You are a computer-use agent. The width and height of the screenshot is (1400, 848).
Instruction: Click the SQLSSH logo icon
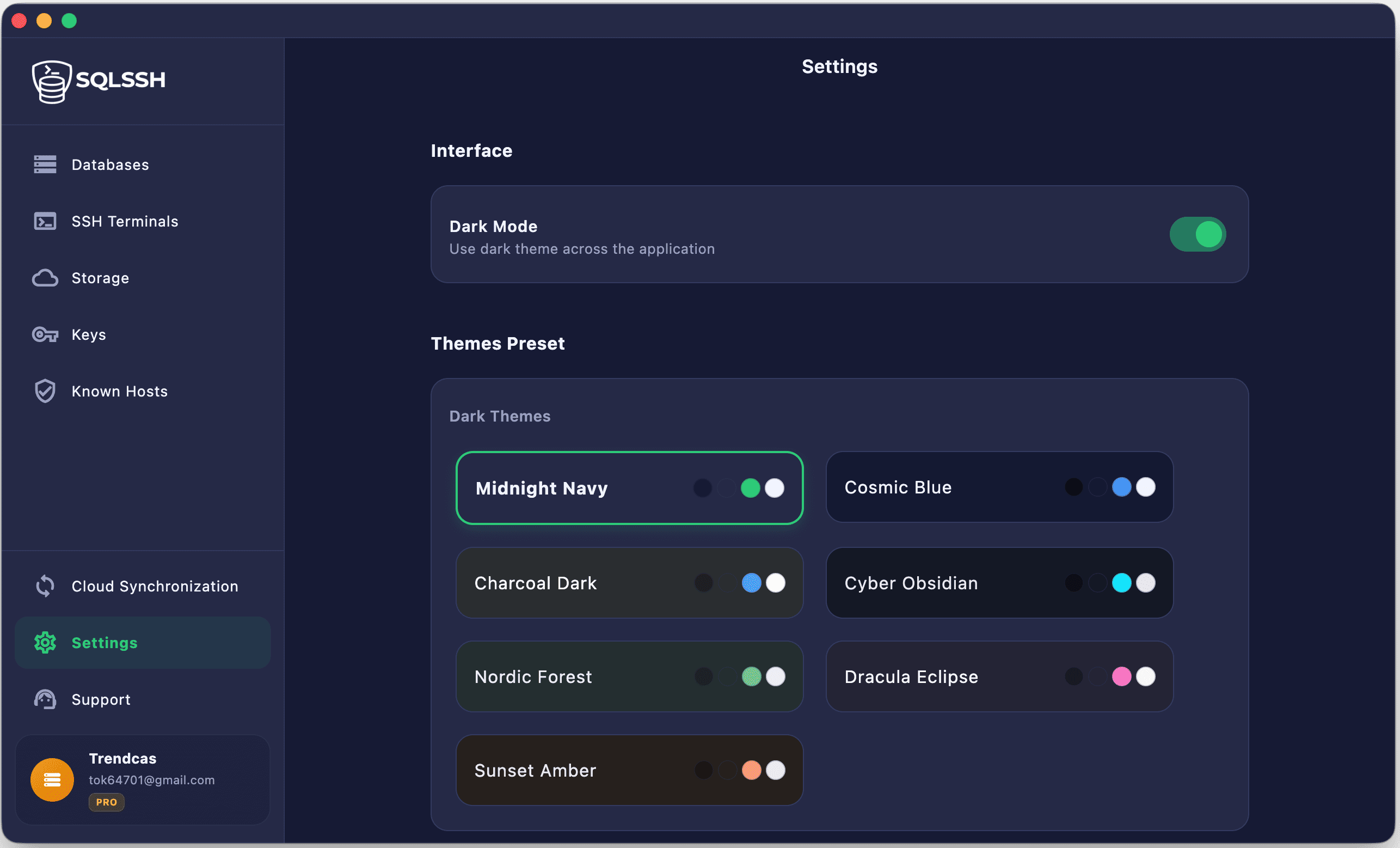coord(51,82)
